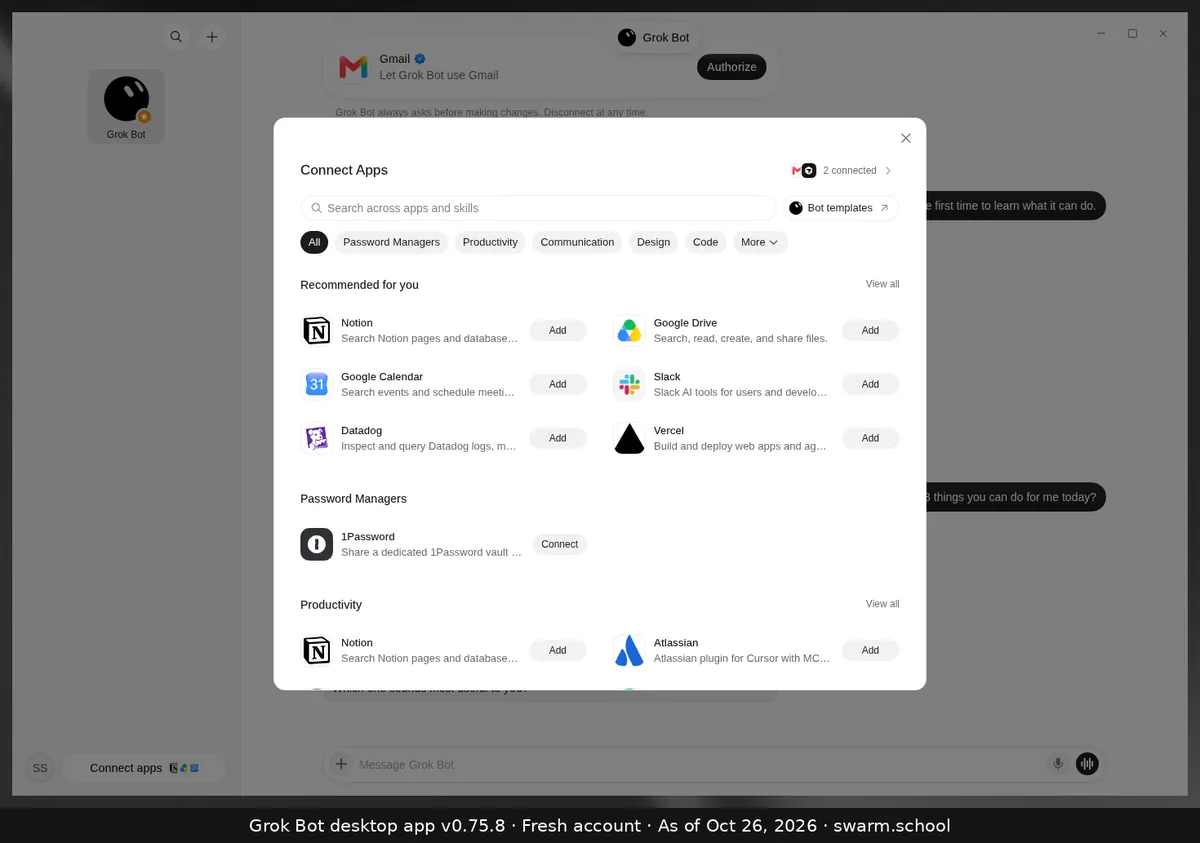Viewport: 1200px width, 843px height.
Task: Click the Google Calendar icon
Action: 317,385
